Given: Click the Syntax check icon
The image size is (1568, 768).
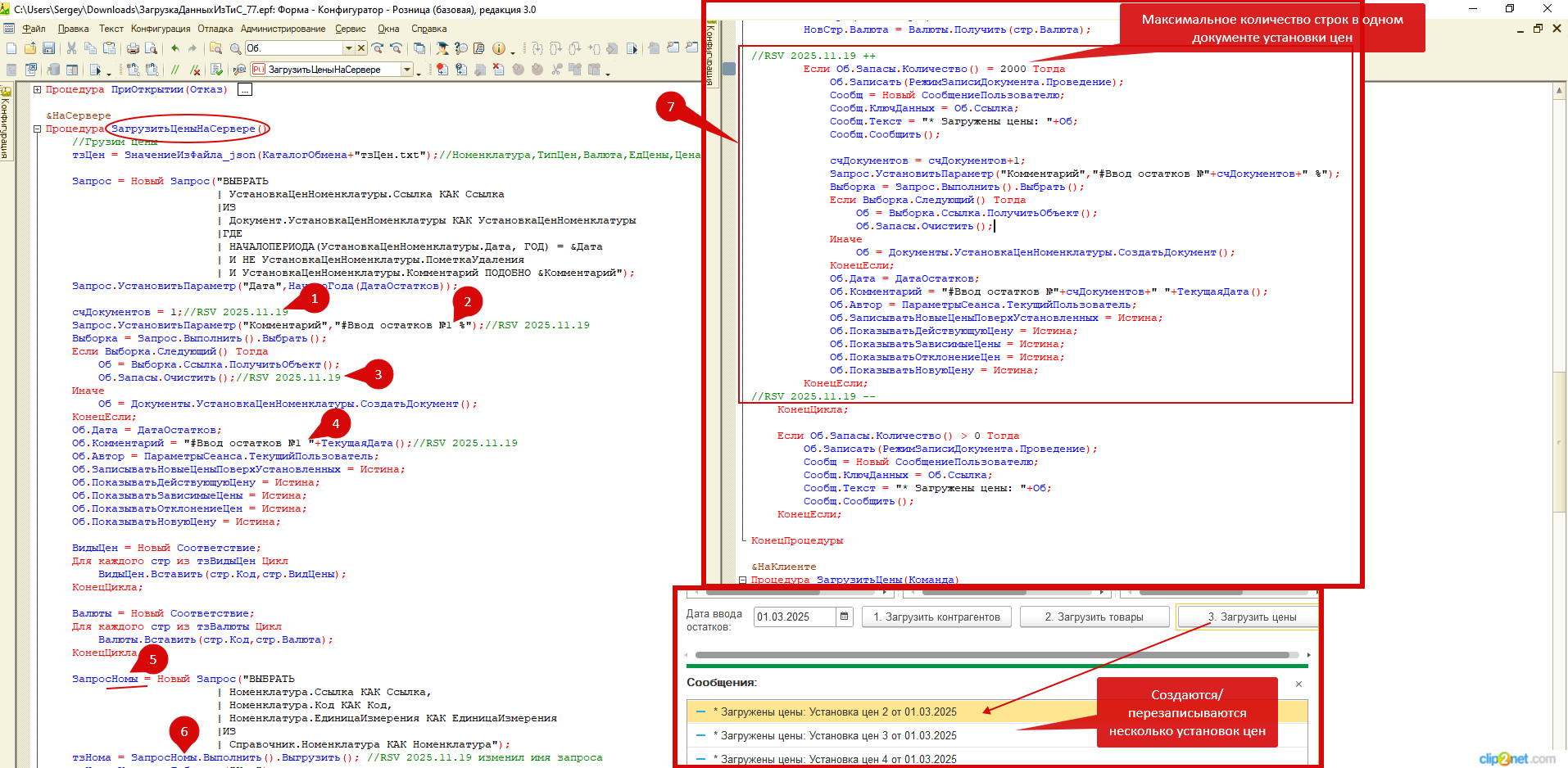Looking at the screenshot, I should click(x=216, y=70).
